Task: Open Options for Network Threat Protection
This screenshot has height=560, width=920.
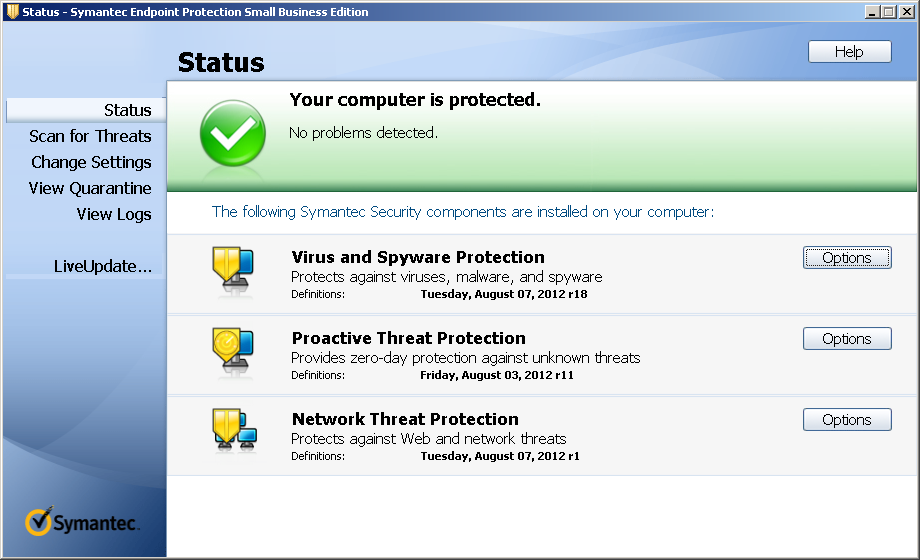Action: click(846, 420)
